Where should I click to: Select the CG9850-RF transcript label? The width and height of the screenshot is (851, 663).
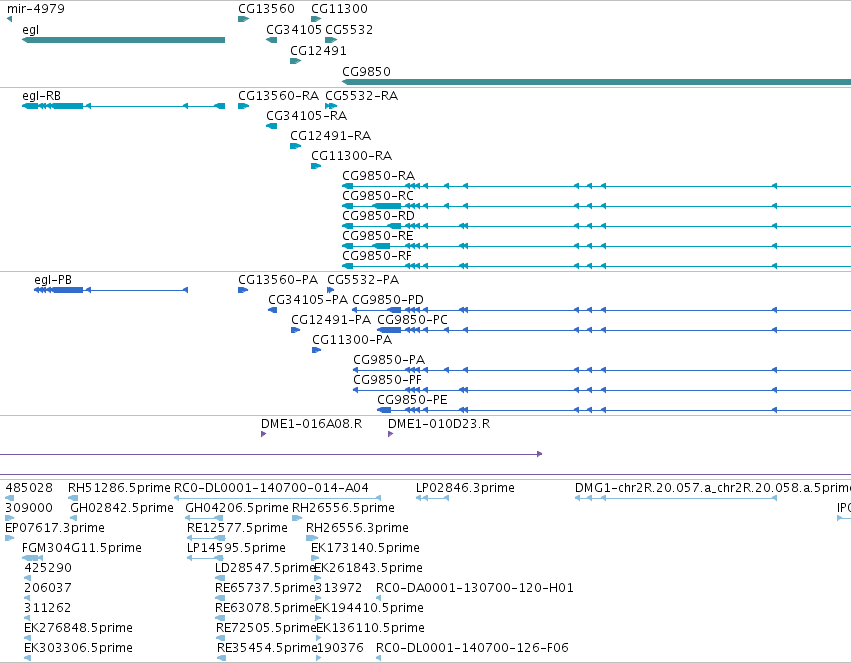point(377,256)
